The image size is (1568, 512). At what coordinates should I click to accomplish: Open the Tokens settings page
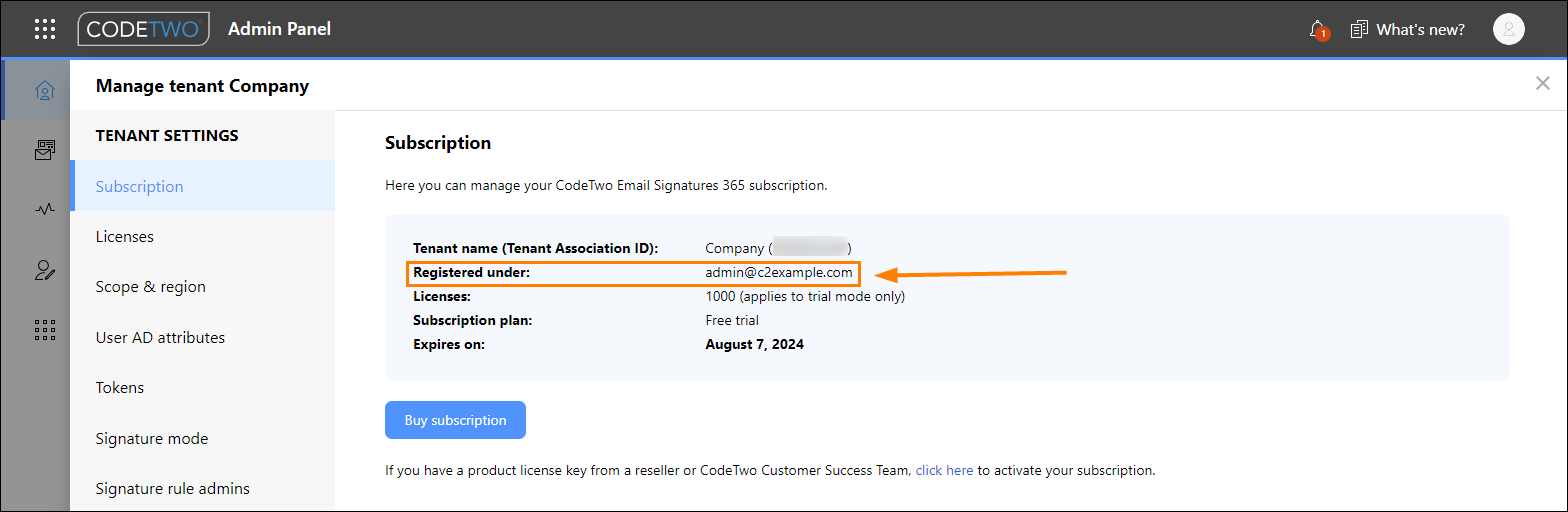tap(202, 388)
